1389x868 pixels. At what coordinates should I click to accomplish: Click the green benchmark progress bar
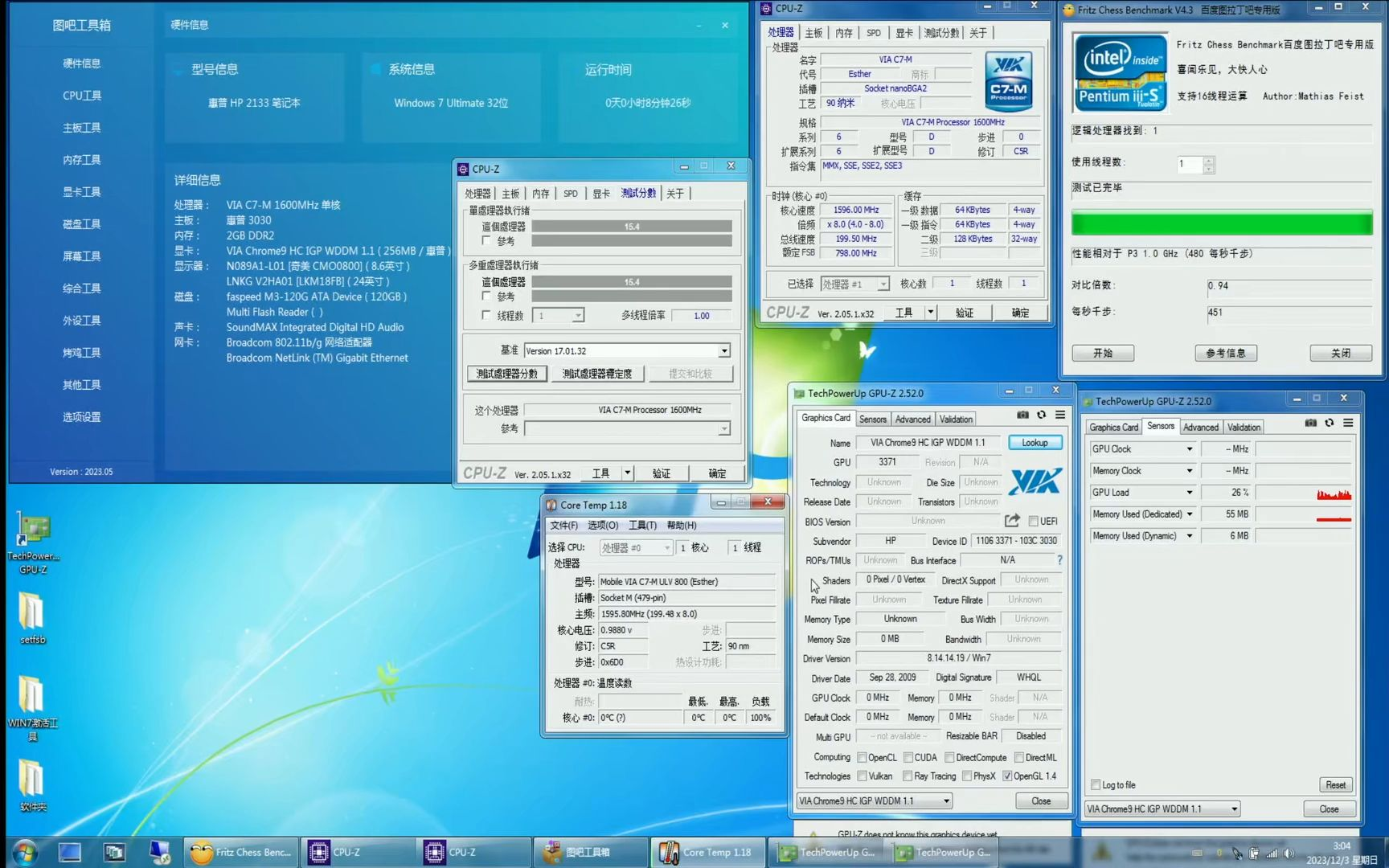(1221, 223)
